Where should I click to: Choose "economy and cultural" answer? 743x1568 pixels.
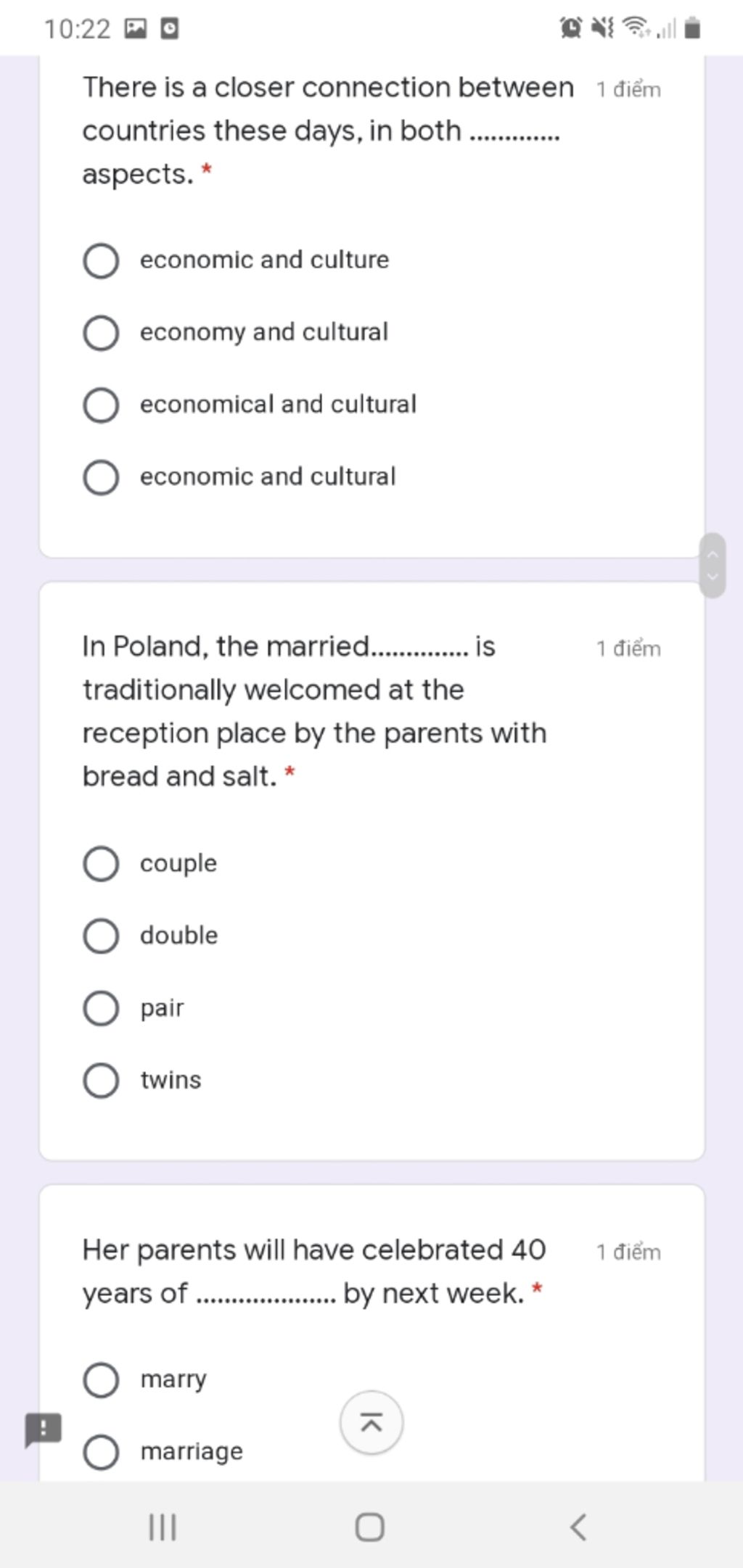coord(102,333)
